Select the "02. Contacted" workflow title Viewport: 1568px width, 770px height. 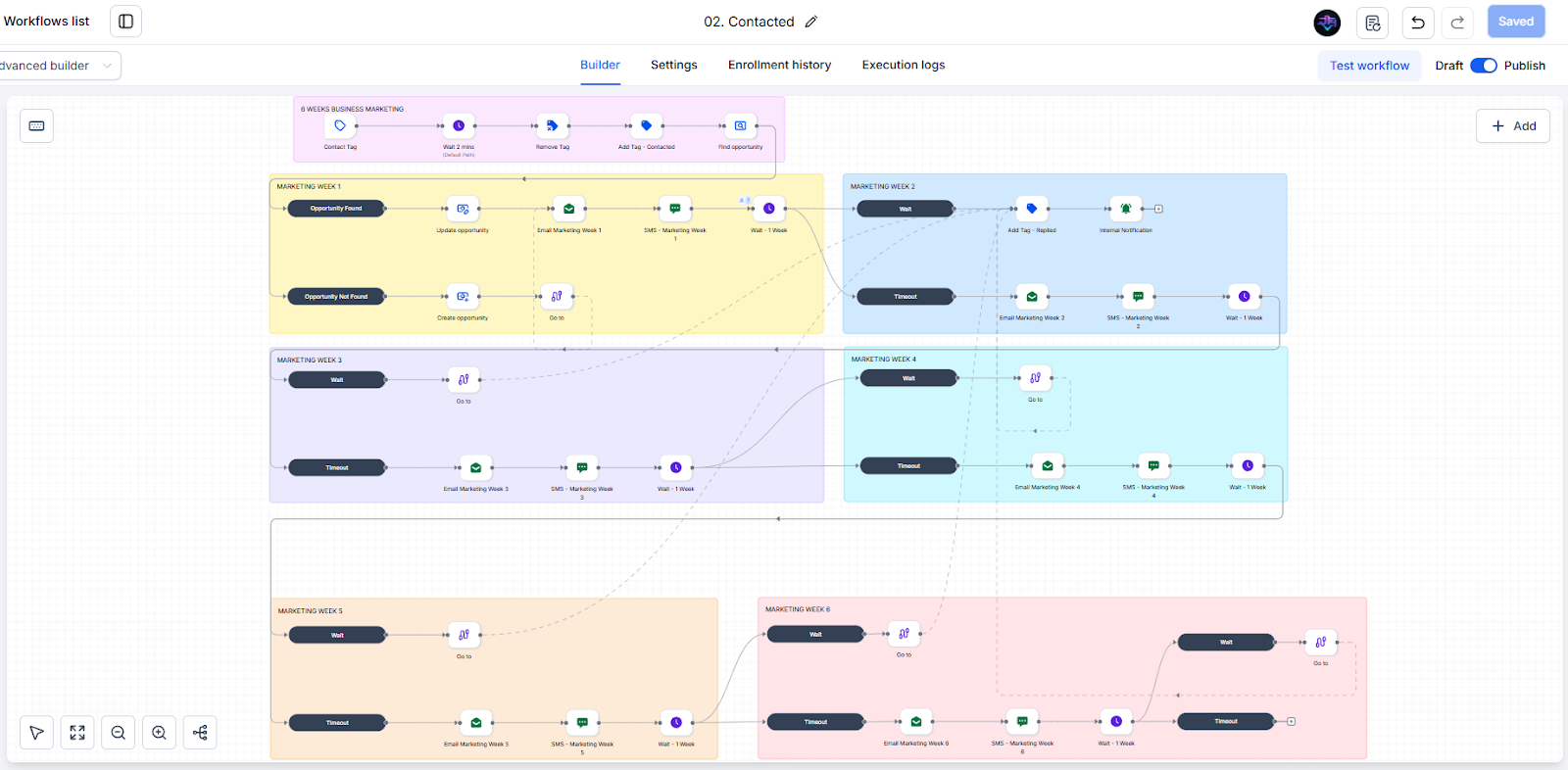[x=749, y=22]
